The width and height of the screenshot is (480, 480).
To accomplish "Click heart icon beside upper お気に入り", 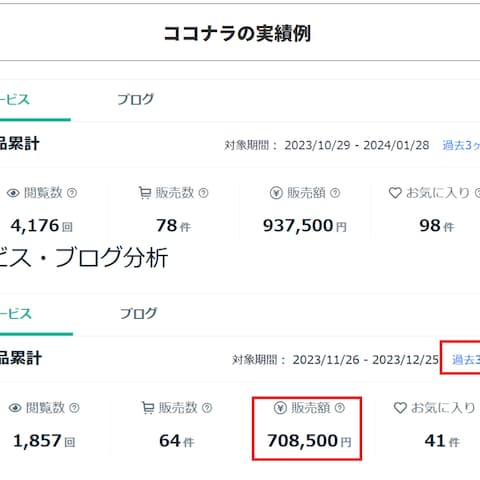I will point(395,193).
